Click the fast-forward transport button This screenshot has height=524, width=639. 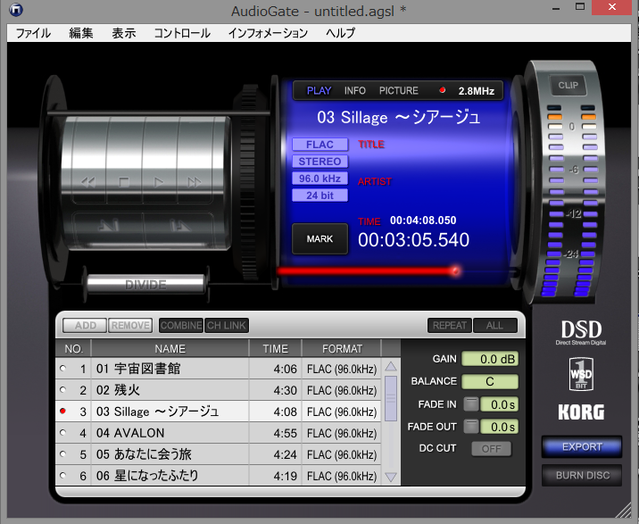click(194, 182)
